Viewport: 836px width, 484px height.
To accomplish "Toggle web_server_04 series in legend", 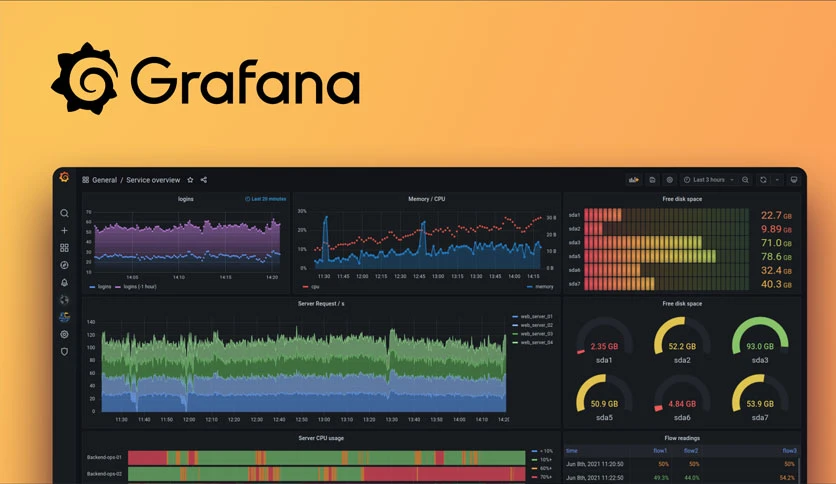I will [x=533, y=342].
